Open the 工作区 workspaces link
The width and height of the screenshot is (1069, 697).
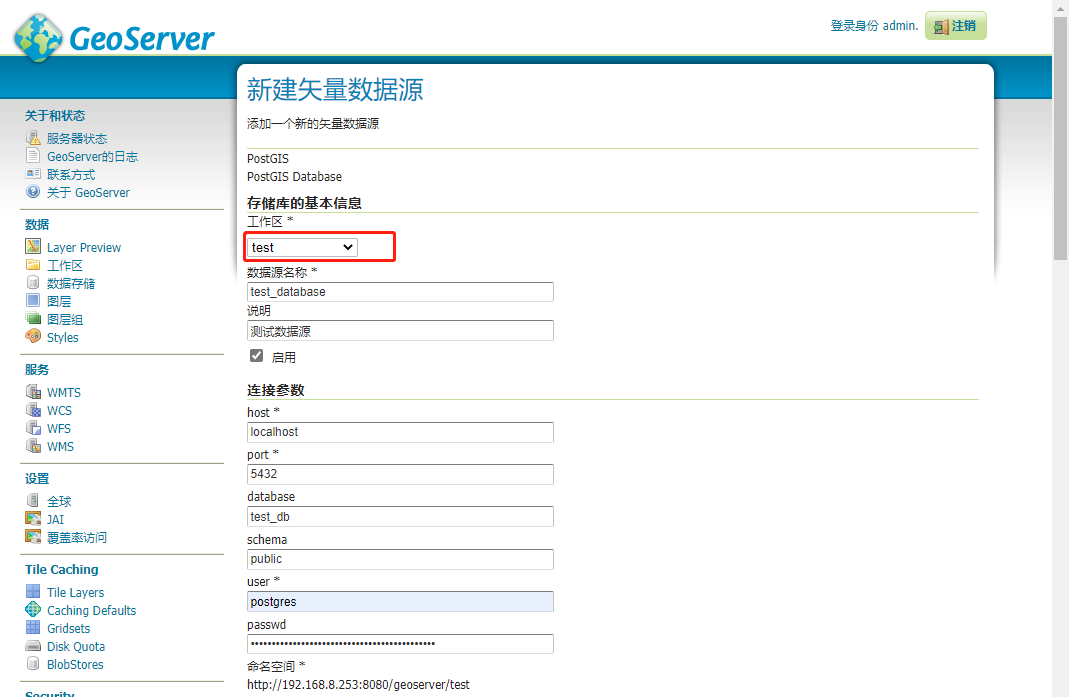tap(65, 265)
